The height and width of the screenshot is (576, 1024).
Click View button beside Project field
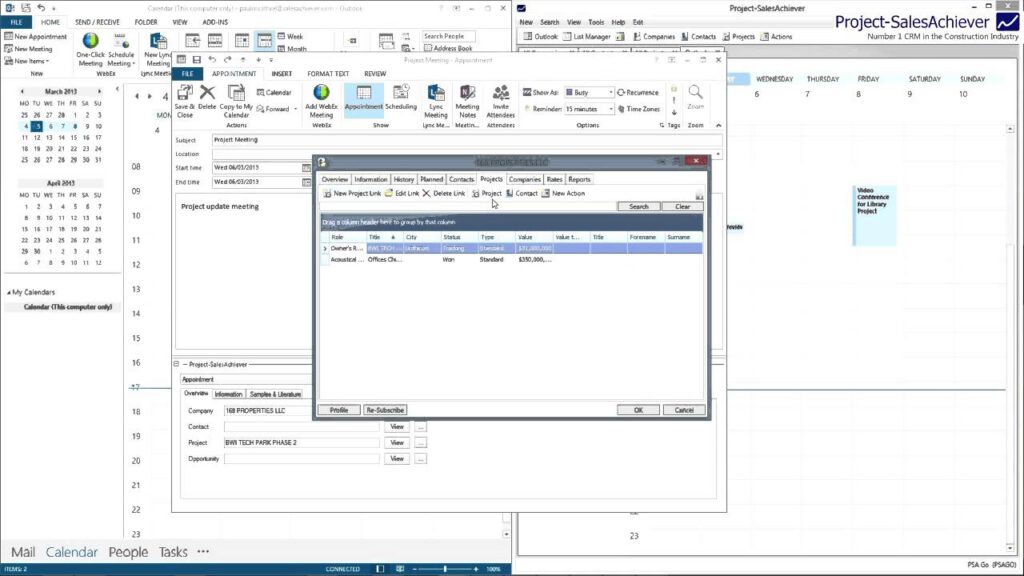click(396, 443)
